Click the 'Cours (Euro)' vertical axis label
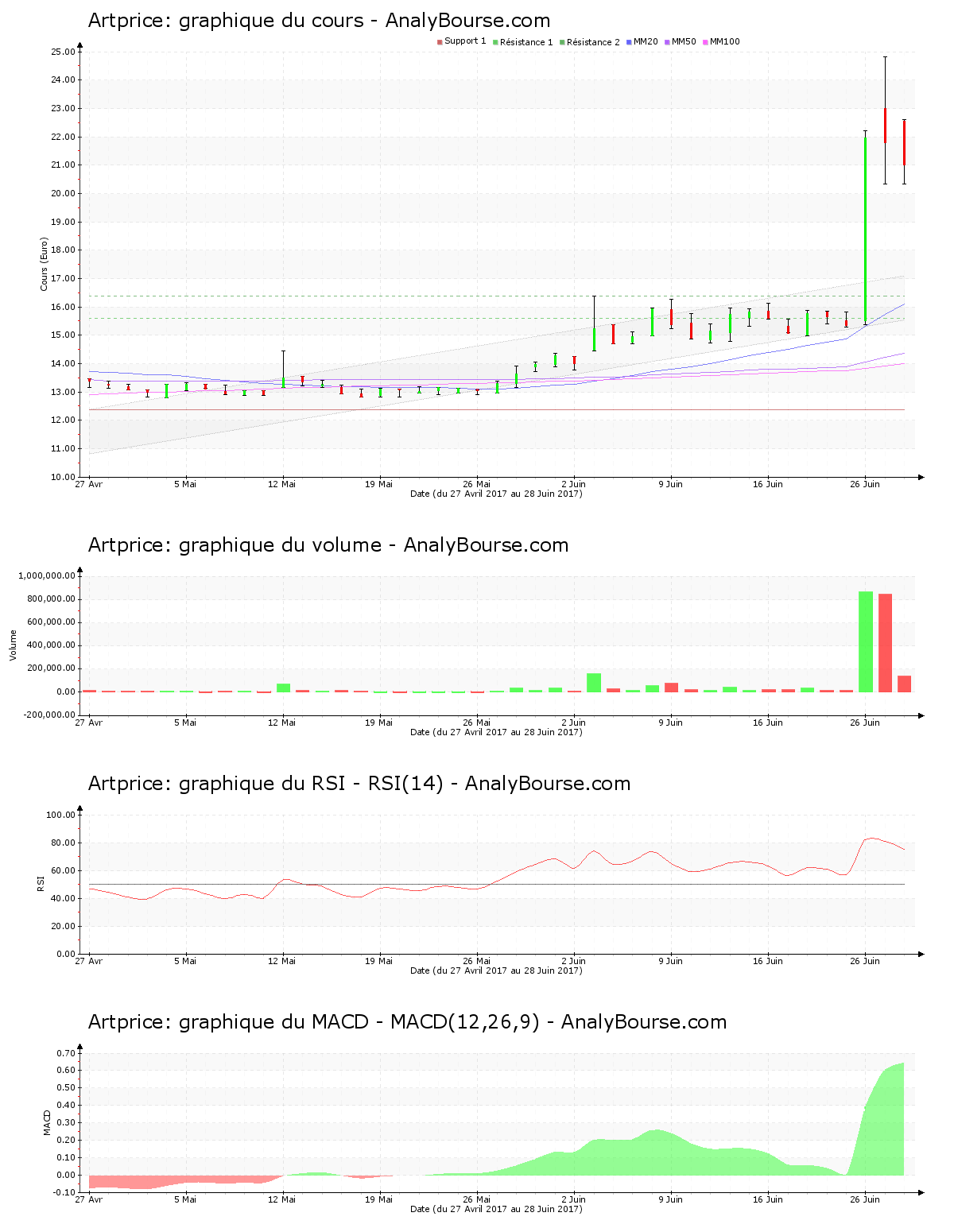The image size is (954, 1232). tap(45, 264)
